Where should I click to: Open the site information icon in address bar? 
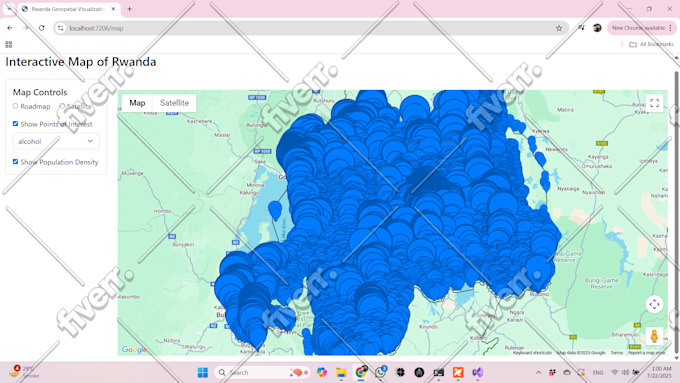pos(61,28)
